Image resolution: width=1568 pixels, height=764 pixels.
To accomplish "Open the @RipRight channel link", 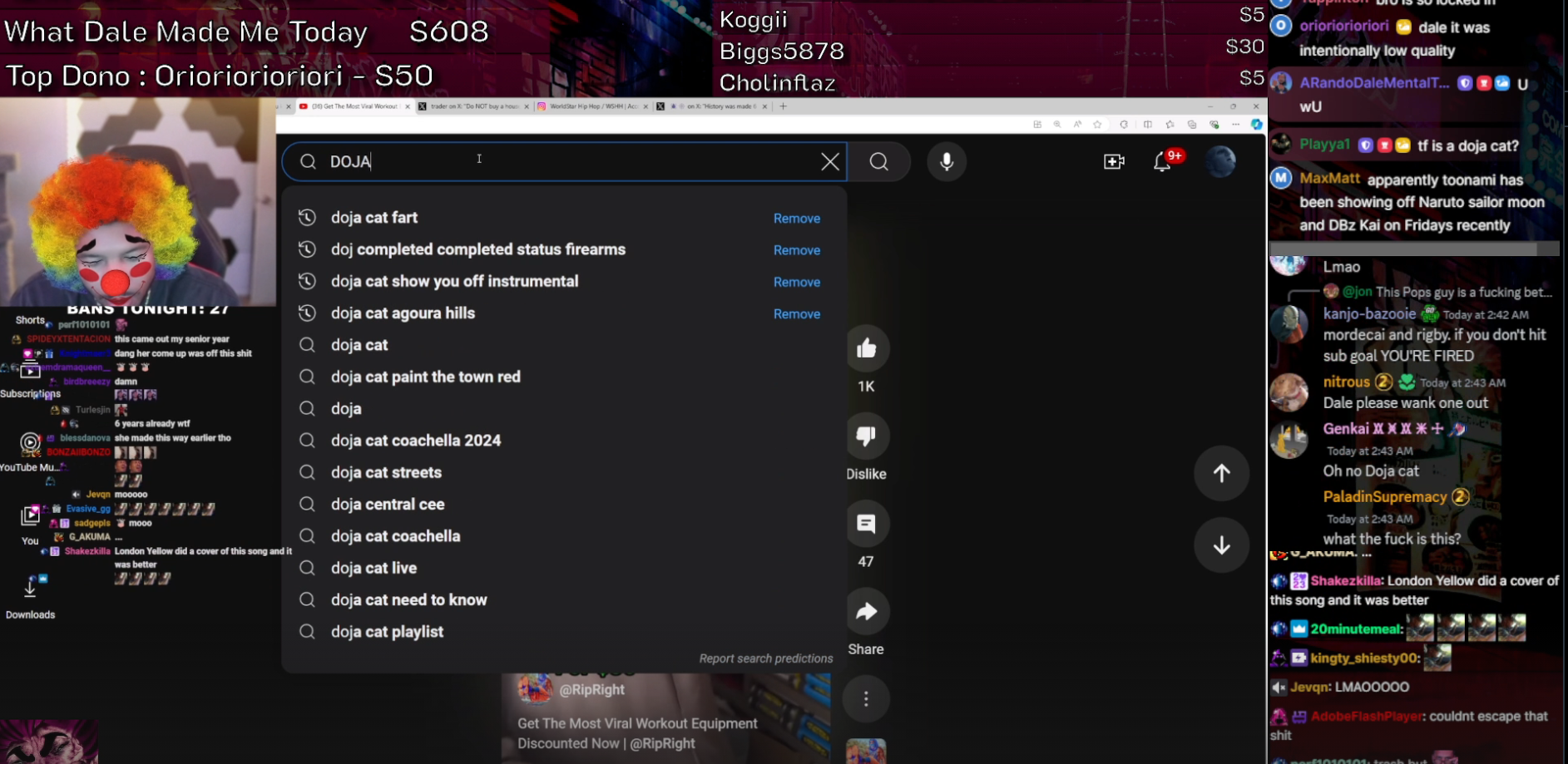I will (592, 690).
